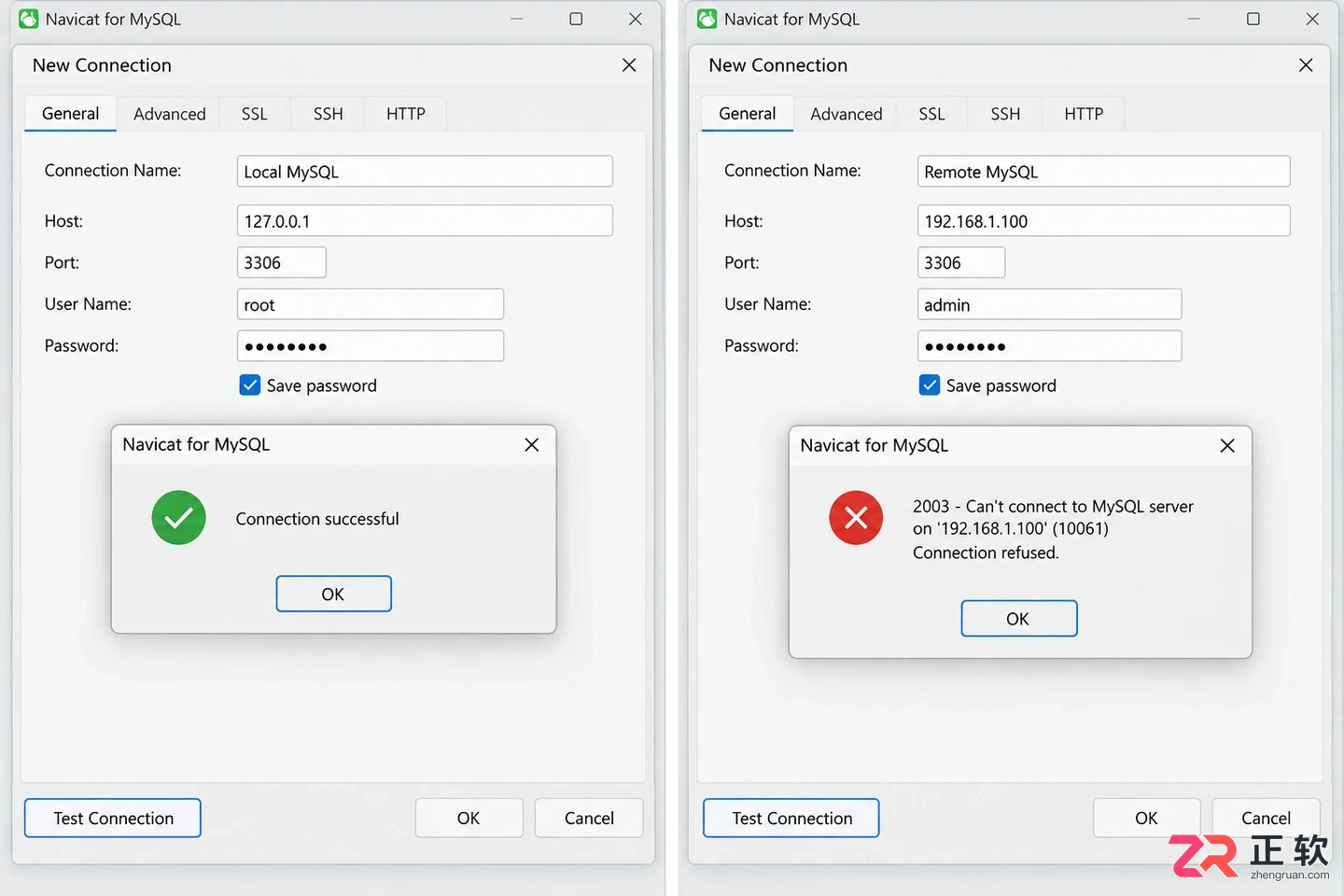Click Port field in left window
The width and height of the screenshot is (1344, 896).
pyautogui.click(x=282, y=263)
